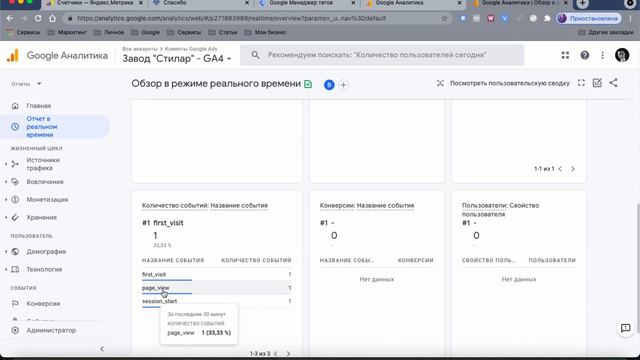
Task: Click Количество событий card title
Action: pos(175,206)
